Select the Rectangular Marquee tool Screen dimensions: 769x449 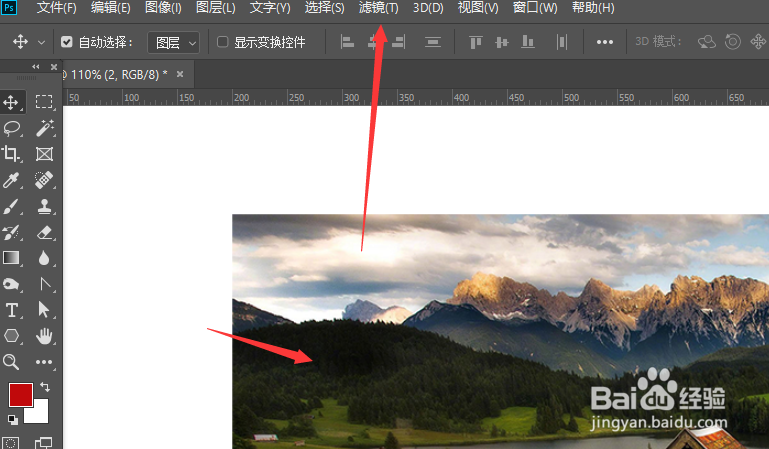pyautogui.click(x=44, y=102)
